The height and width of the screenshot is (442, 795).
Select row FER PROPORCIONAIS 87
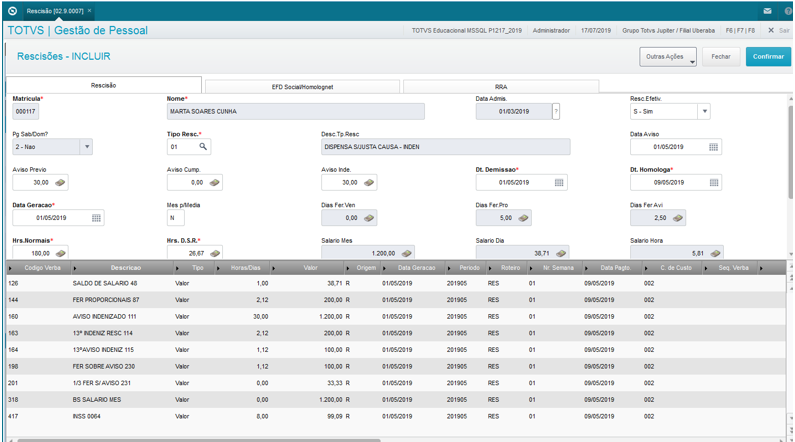pyautogui.click(x=395, y=300)
